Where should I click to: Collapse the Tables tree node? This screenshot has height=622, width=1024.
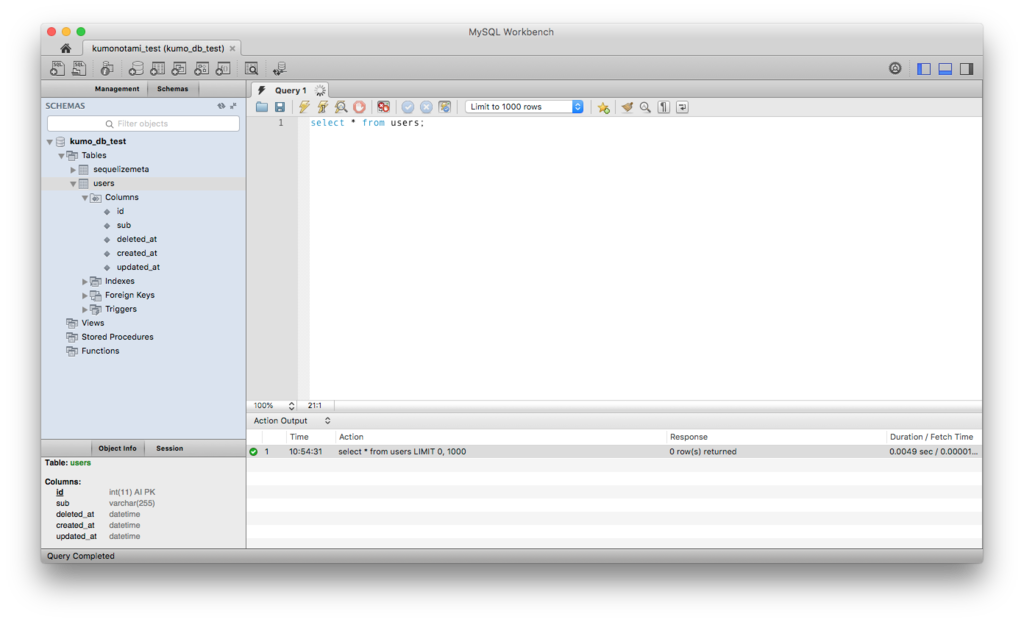[x=61, y=156]
